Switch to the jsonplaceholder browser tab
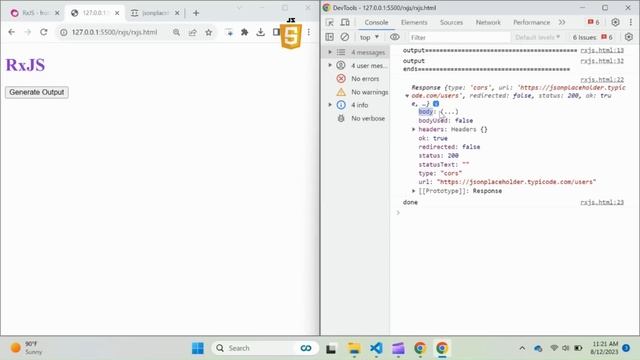 (155, 13)
